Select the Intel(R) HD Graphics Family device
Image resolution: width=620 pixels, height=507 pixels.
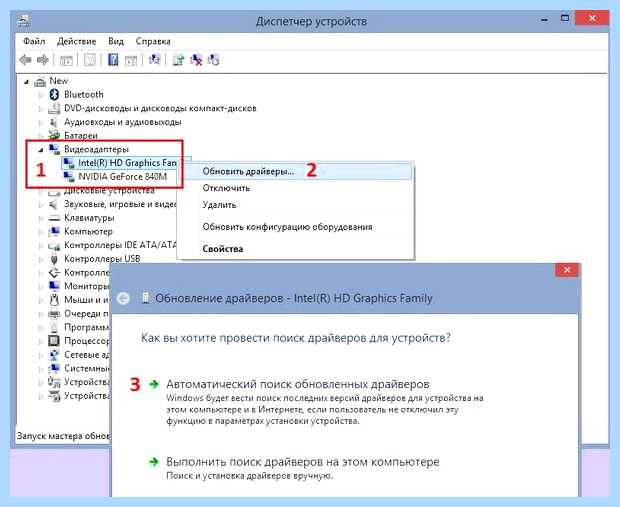point(127,163)
